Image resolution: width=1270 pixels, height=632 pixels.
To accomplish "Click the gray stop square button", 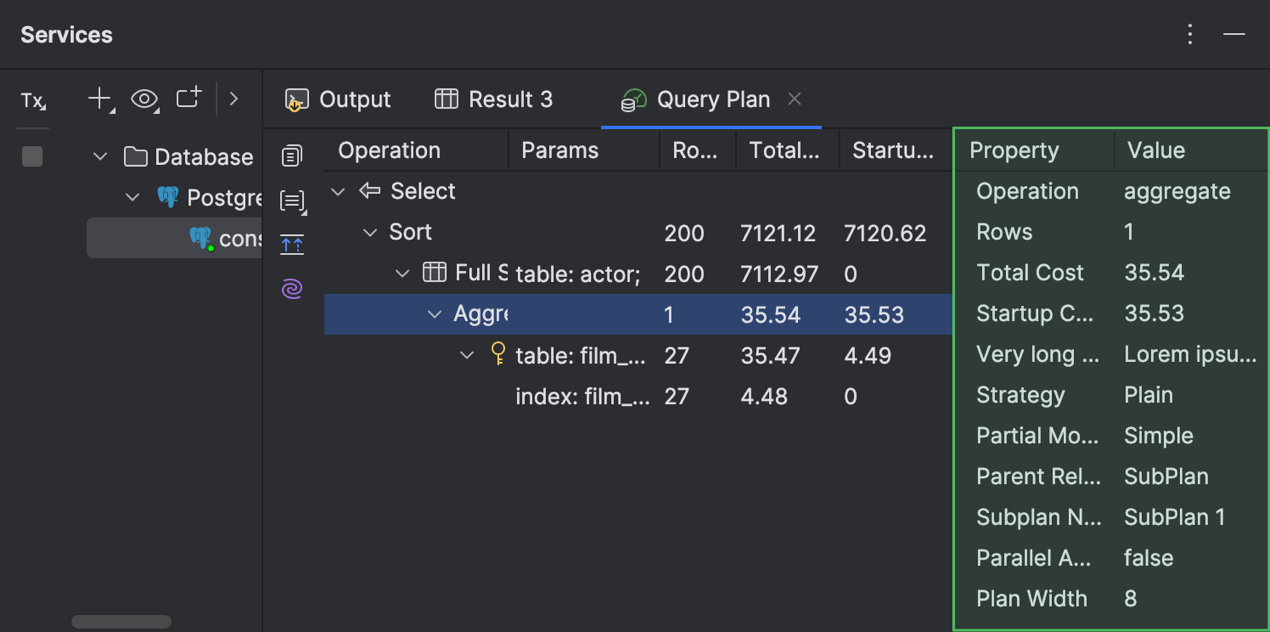I will (33, 156).
